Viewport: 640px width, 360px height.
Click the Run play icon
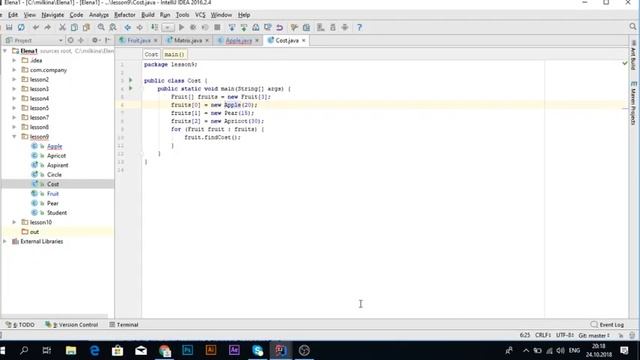click(x=182, y=27)
